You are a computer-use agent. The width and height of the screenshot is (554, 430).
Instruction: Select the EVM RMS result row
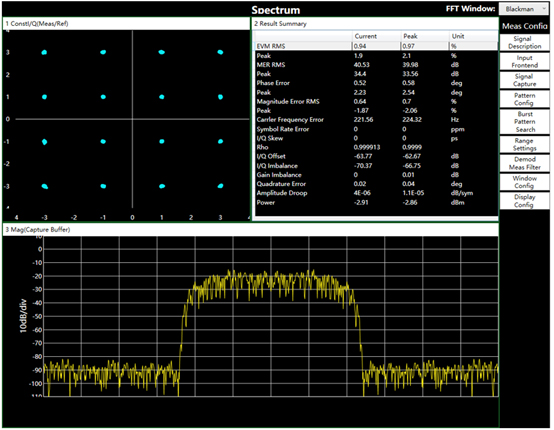(376, 46)
